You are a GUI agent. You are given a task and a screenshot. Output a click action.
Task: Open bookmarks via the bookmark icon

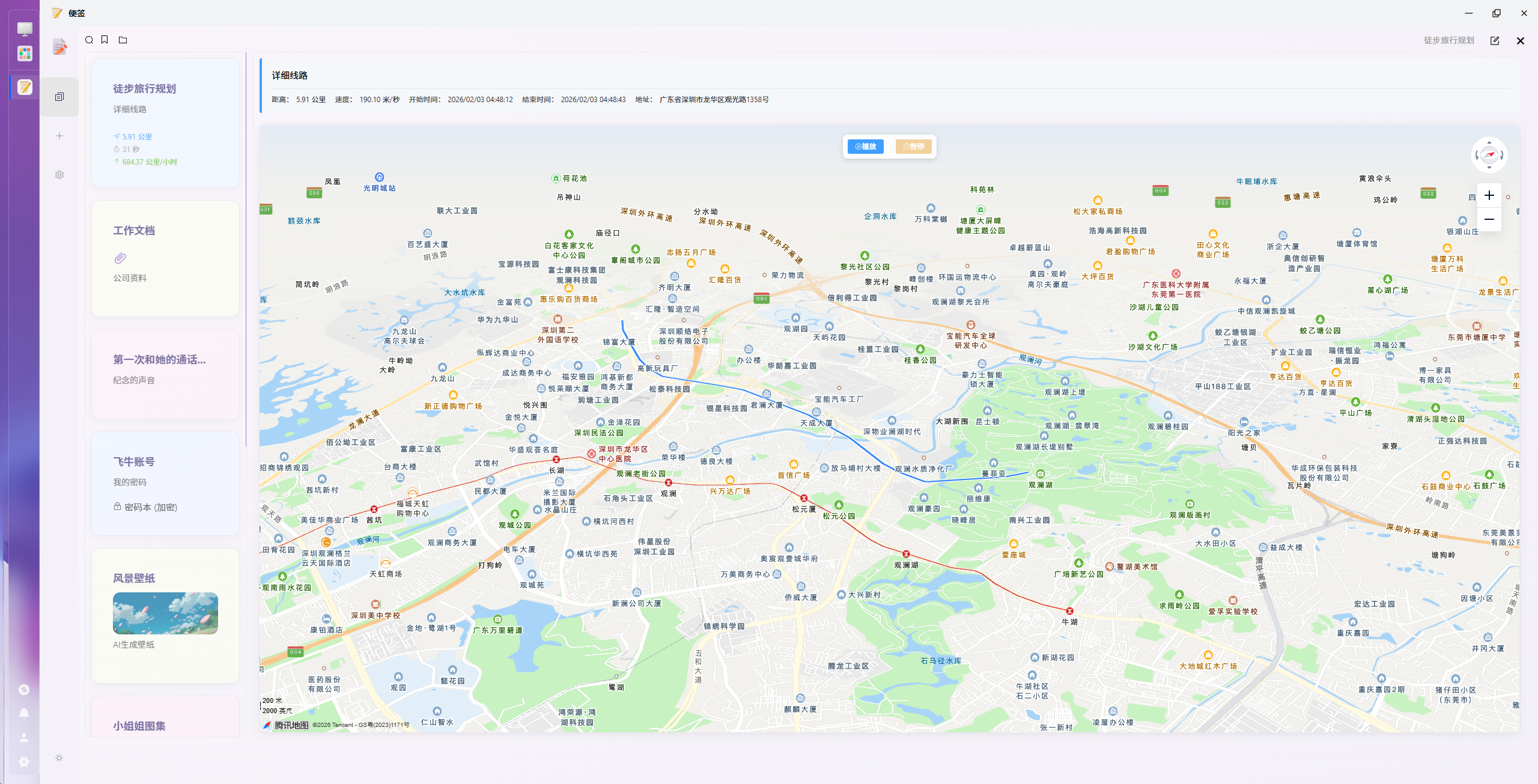coord(105,40)
